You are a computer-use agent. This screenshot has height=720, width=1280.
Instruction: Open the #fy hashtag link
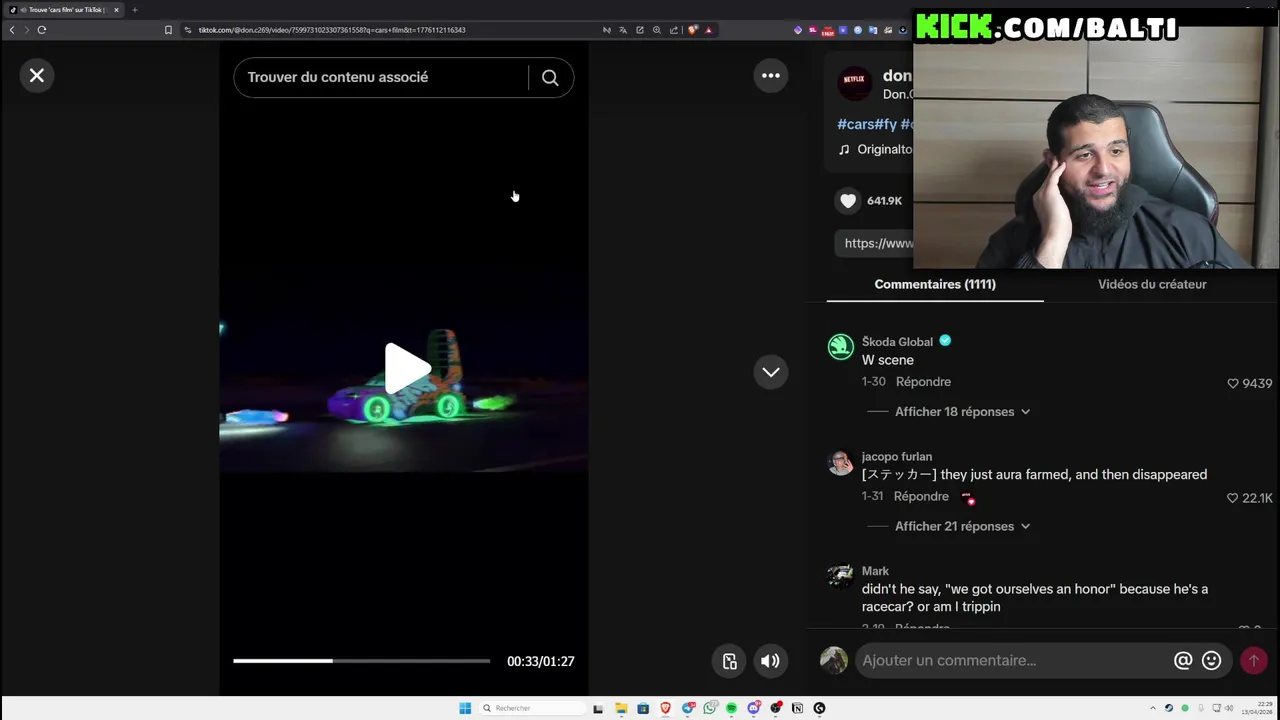coord(885,124)
